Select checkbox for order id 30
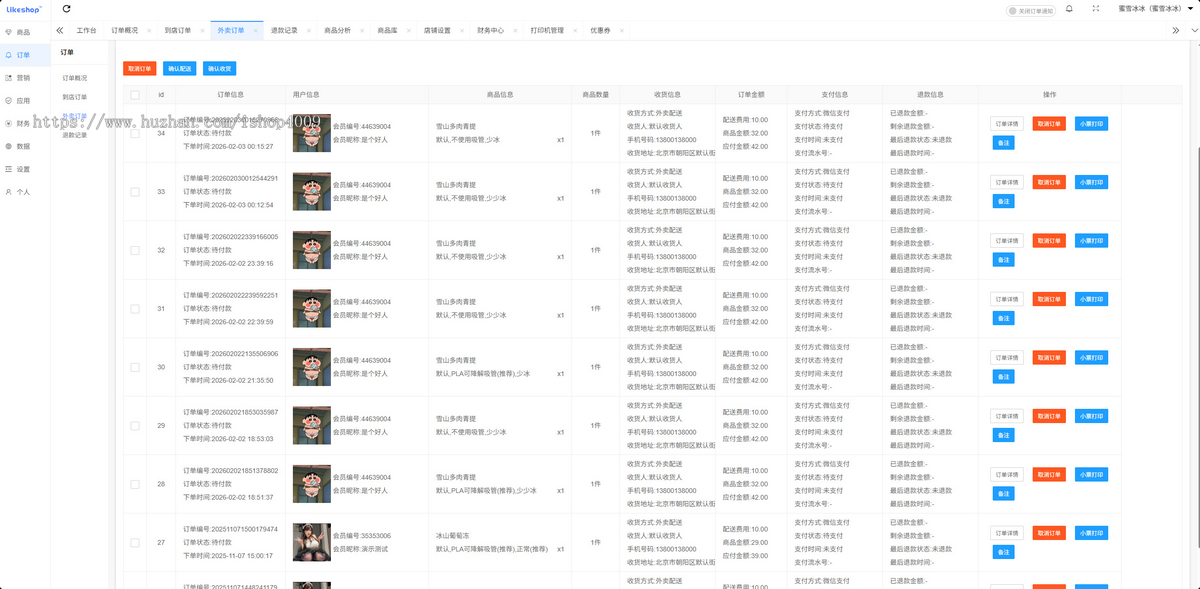 134,367
